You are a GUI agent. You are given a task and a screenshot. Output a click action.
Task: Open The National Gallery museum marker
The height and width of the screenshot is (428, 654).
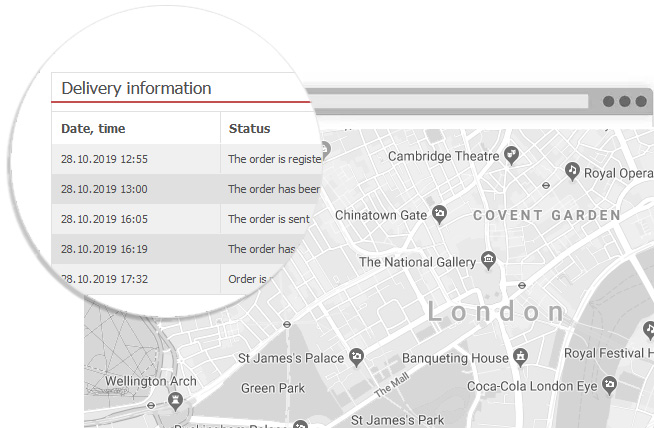click(488, 261)
